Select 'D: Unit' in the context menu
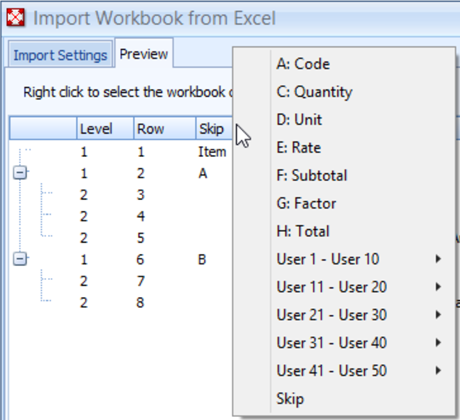 pos(344,120)
